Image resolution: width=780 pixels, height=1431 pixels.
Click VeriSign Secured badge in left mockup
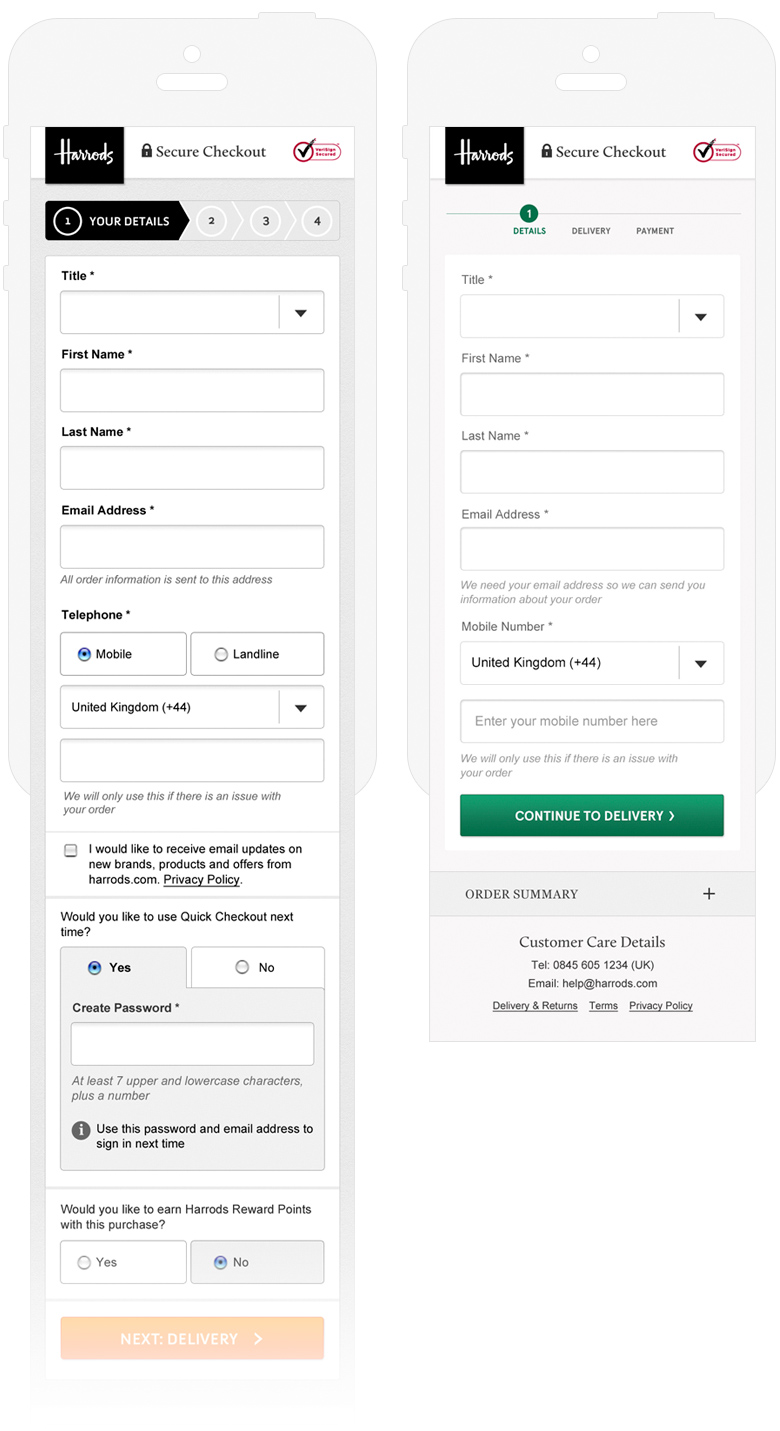point(317,151)
